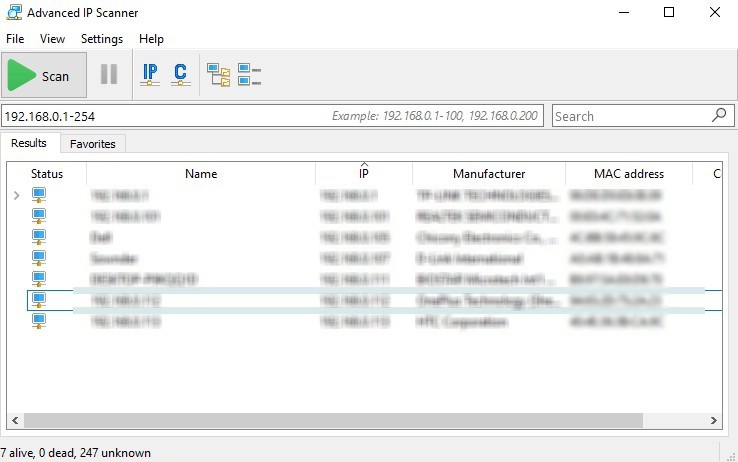Select the third device's computer icon
This screenshot has width=738, height=462.
click(39, 237)
